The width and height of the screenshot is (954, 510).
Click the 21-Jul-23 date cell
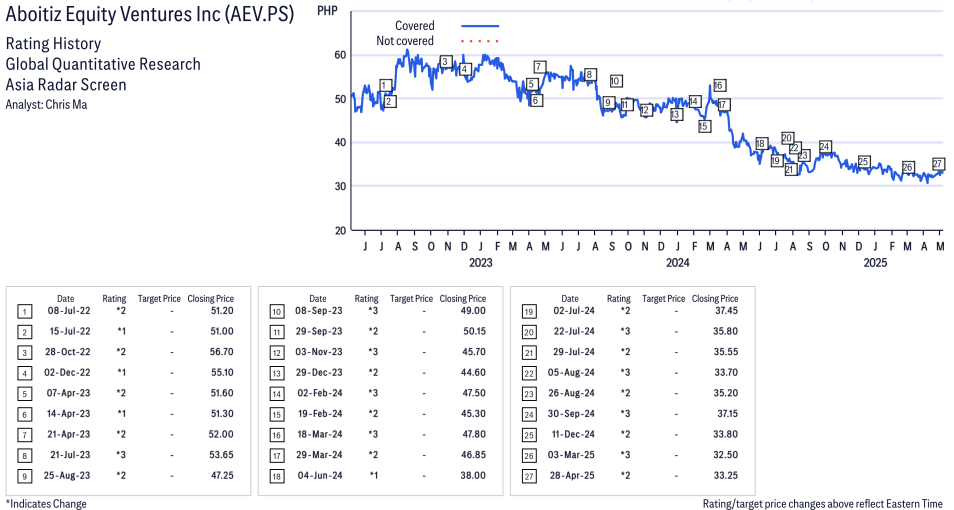(x=69, y=455)
